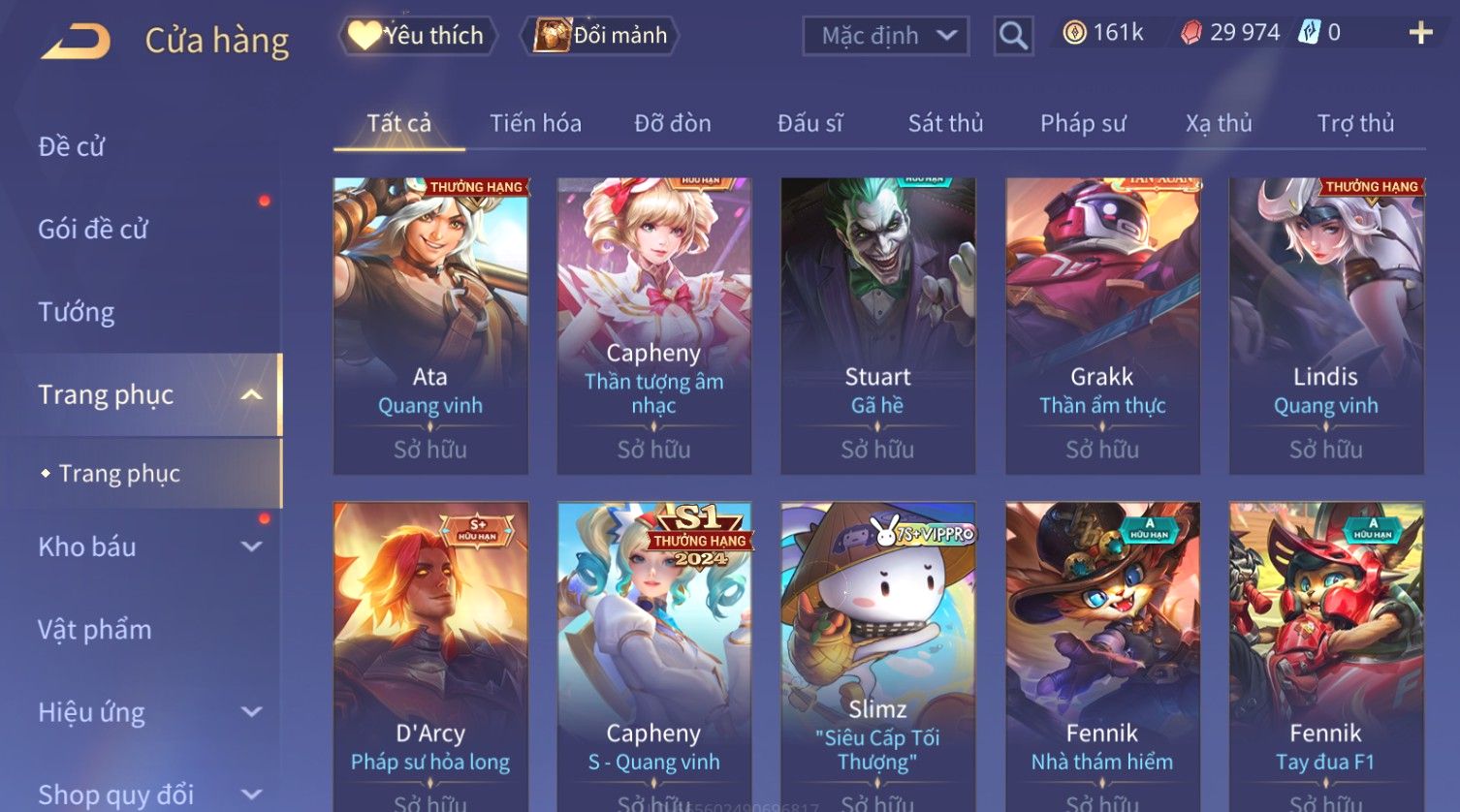The width and height of the screenshot is (1460, 812).
Task: Open Tướng in the sidebar
Action: tap(77, 312)
